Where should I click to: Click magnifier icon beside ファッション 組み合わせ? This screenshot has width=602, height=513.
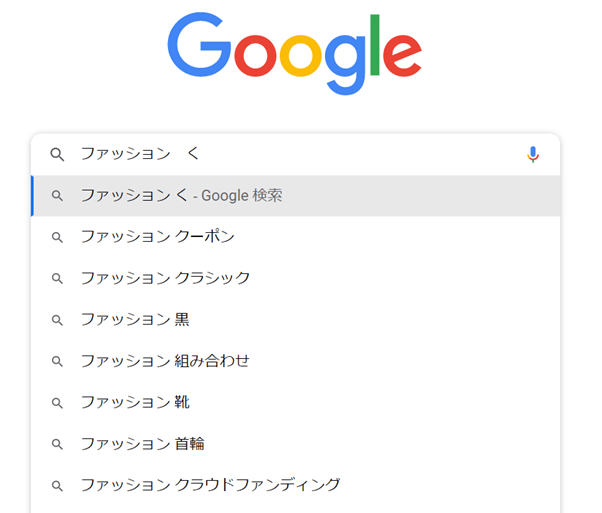[x=58, y=361]
